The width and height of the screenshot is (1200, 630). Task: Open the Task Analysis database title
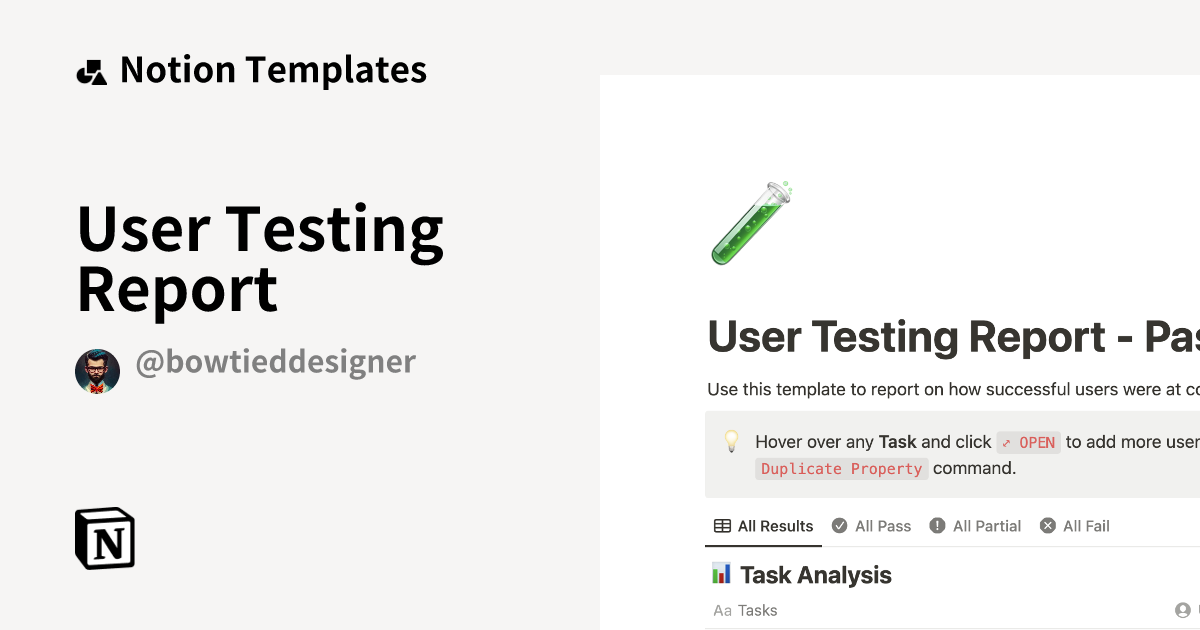pyautogui.click(x=815, y=575)
